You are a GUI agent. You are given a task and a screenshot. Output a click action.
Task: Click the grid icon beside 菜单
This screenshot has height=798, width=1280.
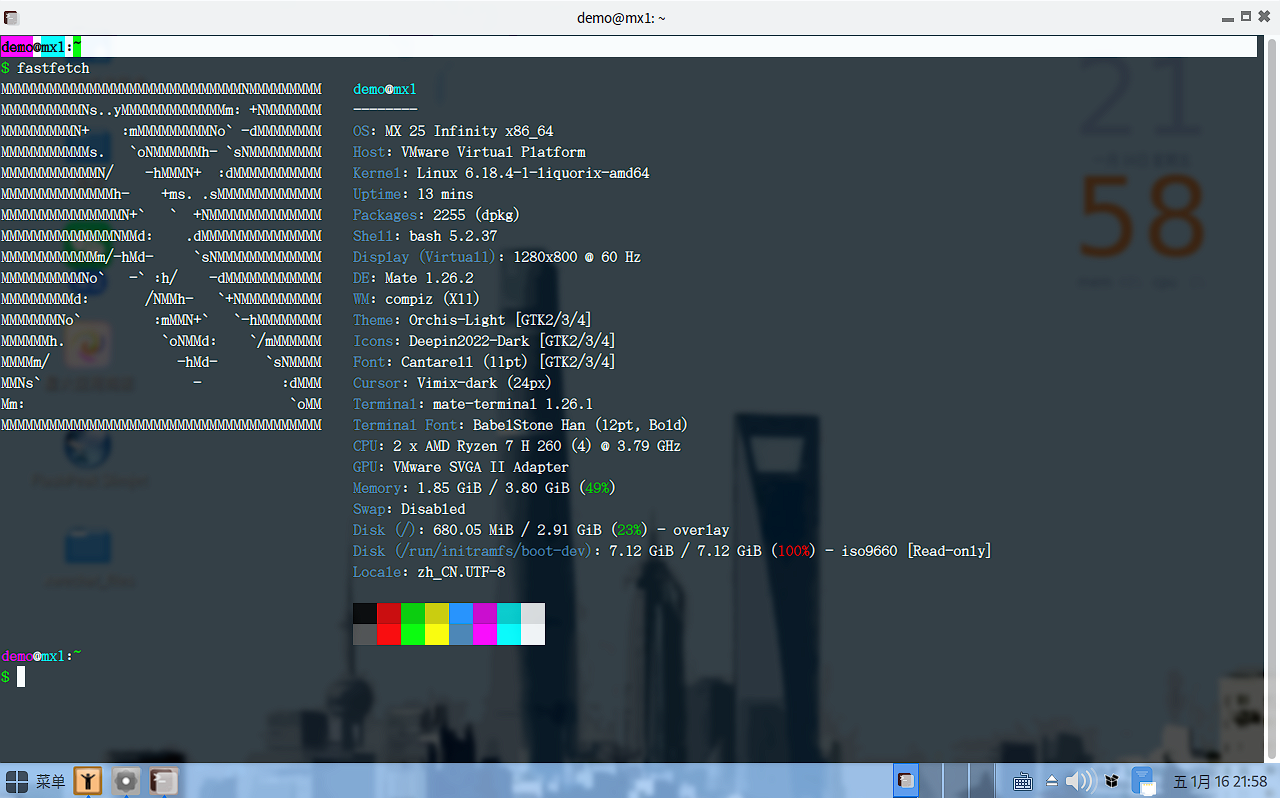click(x=16, y=781)
